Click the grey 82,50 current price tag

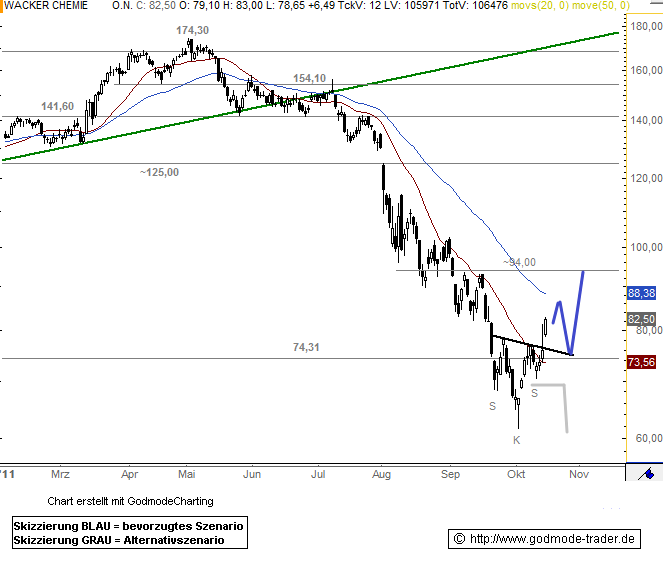pyautogui.click(x=640, y=319)
